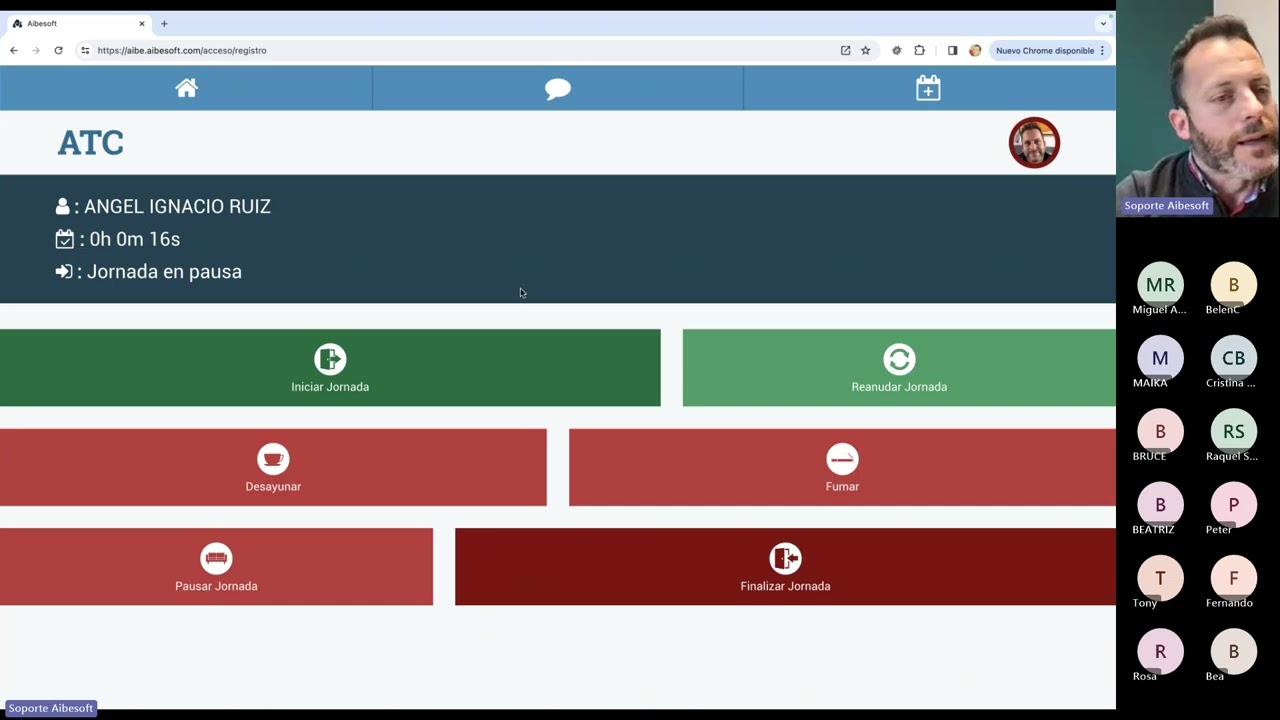Select participant BEATRIZ avatar
The width and height of the screenshot is (1280, 720).
coord(1160,504)
